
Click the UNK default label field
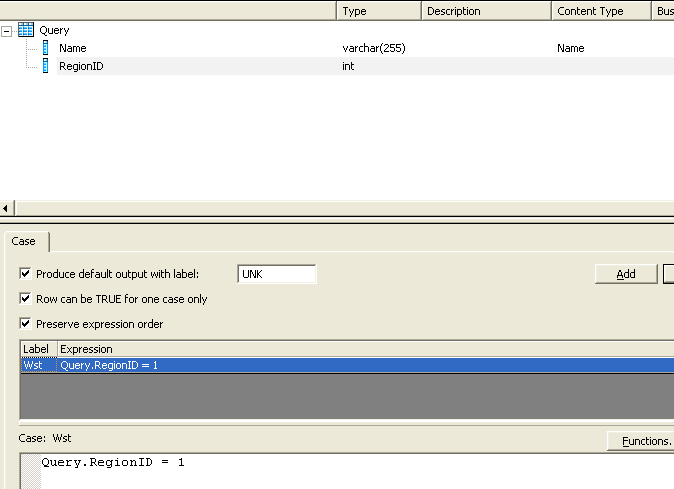coord(277,274)
